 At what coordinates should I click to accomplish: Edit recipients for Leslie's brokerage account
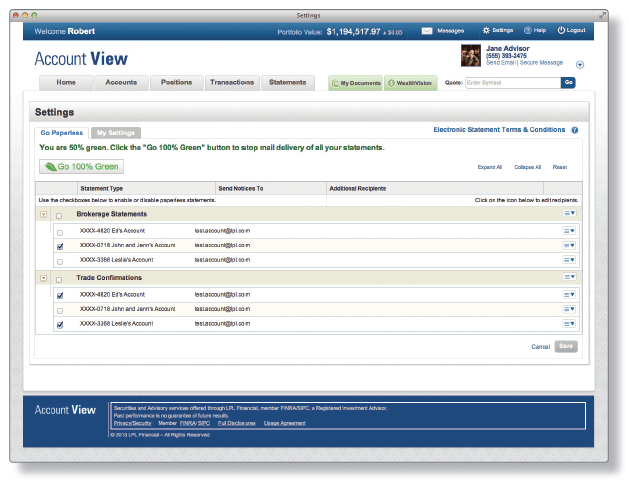[x=569, y=260]
